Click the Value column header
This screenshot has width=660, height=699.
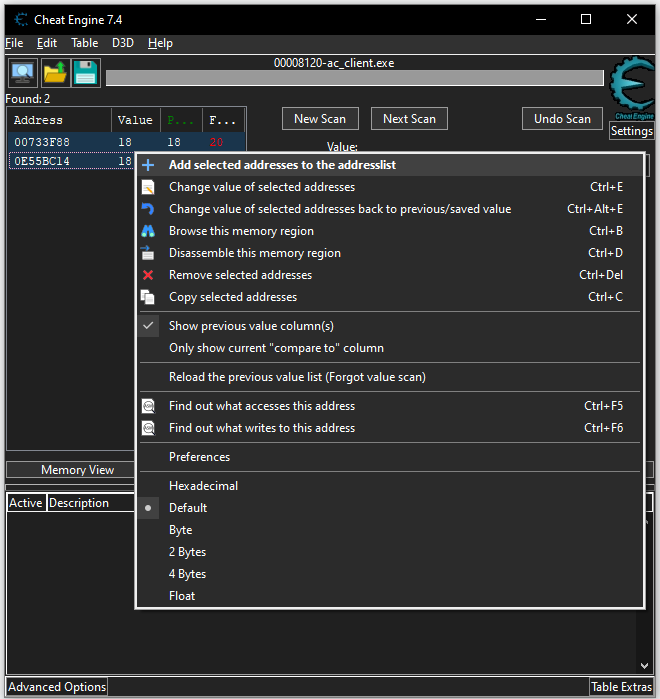(x=135, y=120)
